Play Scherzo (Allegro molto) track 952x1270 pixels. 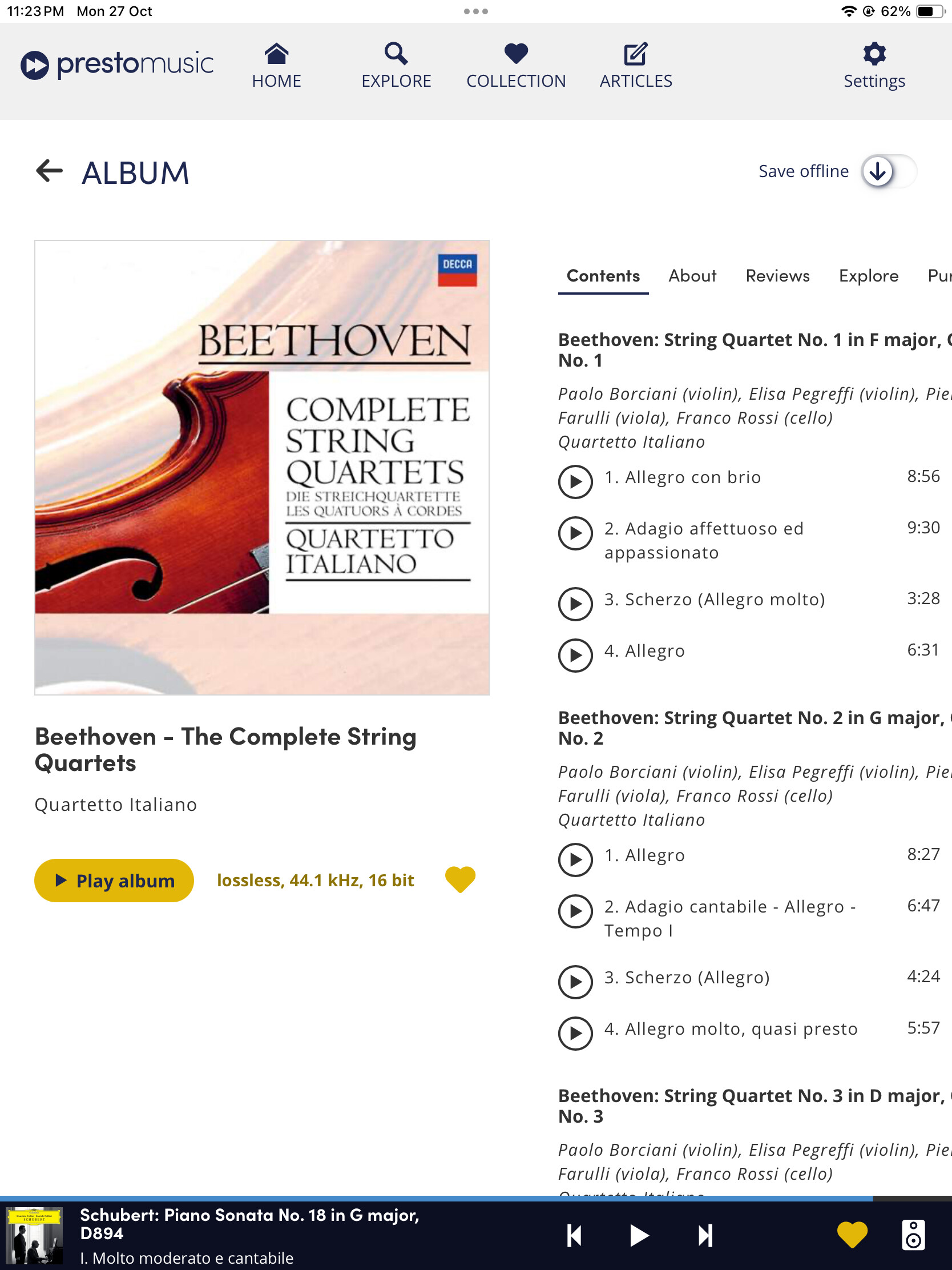point(575,604)
